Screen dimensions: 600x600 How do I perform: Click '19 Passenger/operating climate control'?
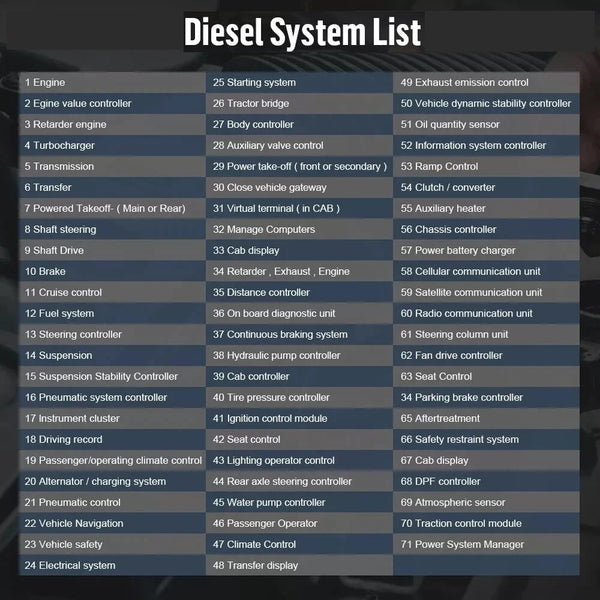click(112, 461)
